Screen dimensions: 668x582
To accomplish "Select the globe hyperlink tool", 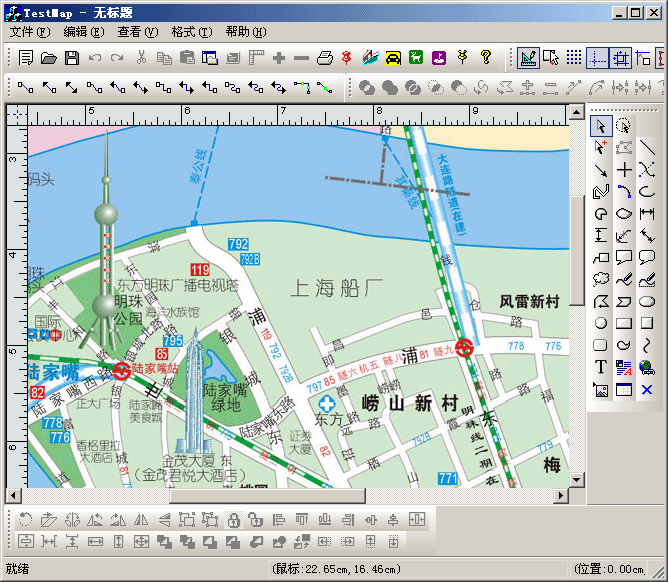I will (x=647, y=367).
